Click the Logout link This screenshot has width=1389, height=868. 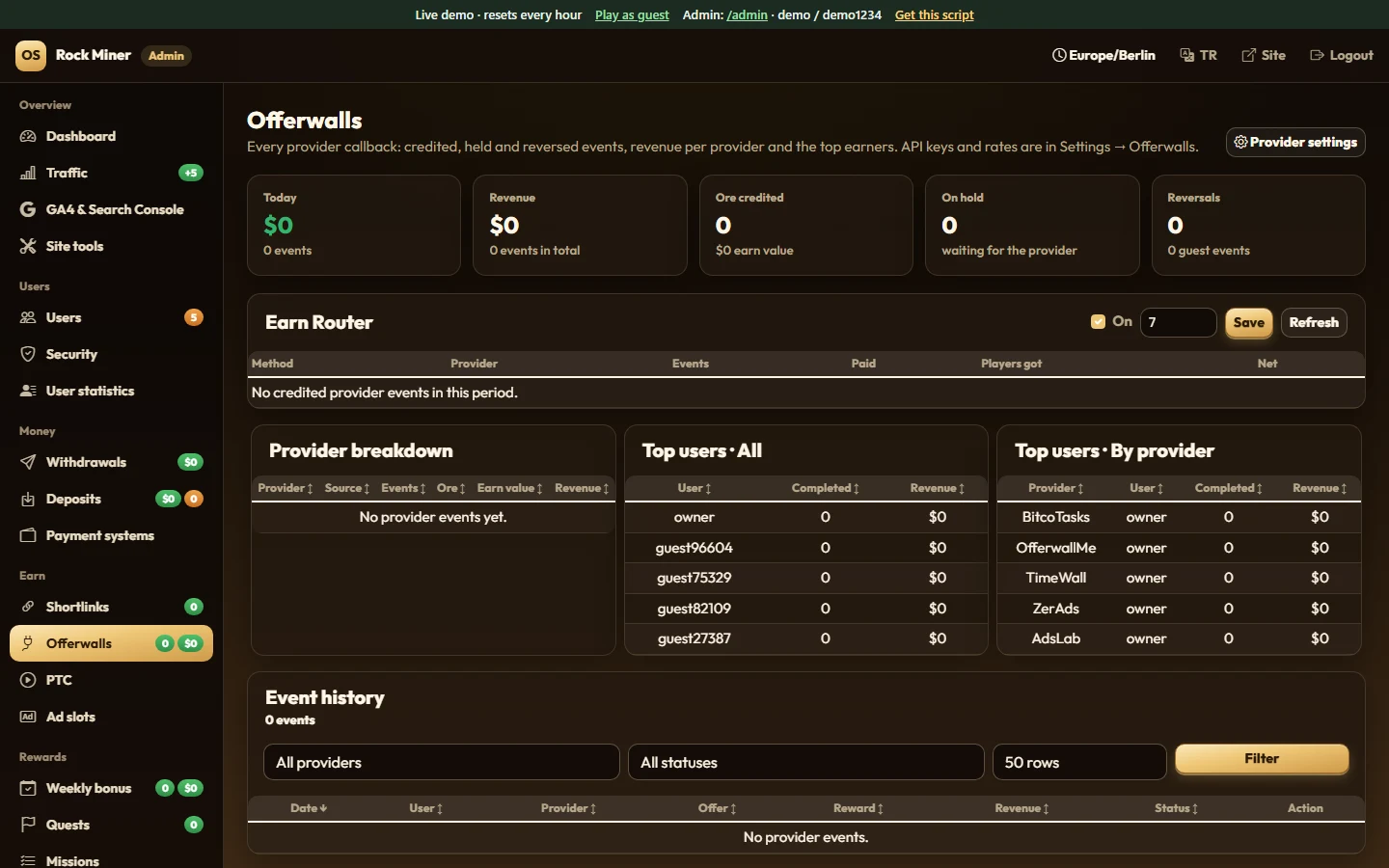(1342, 55)
